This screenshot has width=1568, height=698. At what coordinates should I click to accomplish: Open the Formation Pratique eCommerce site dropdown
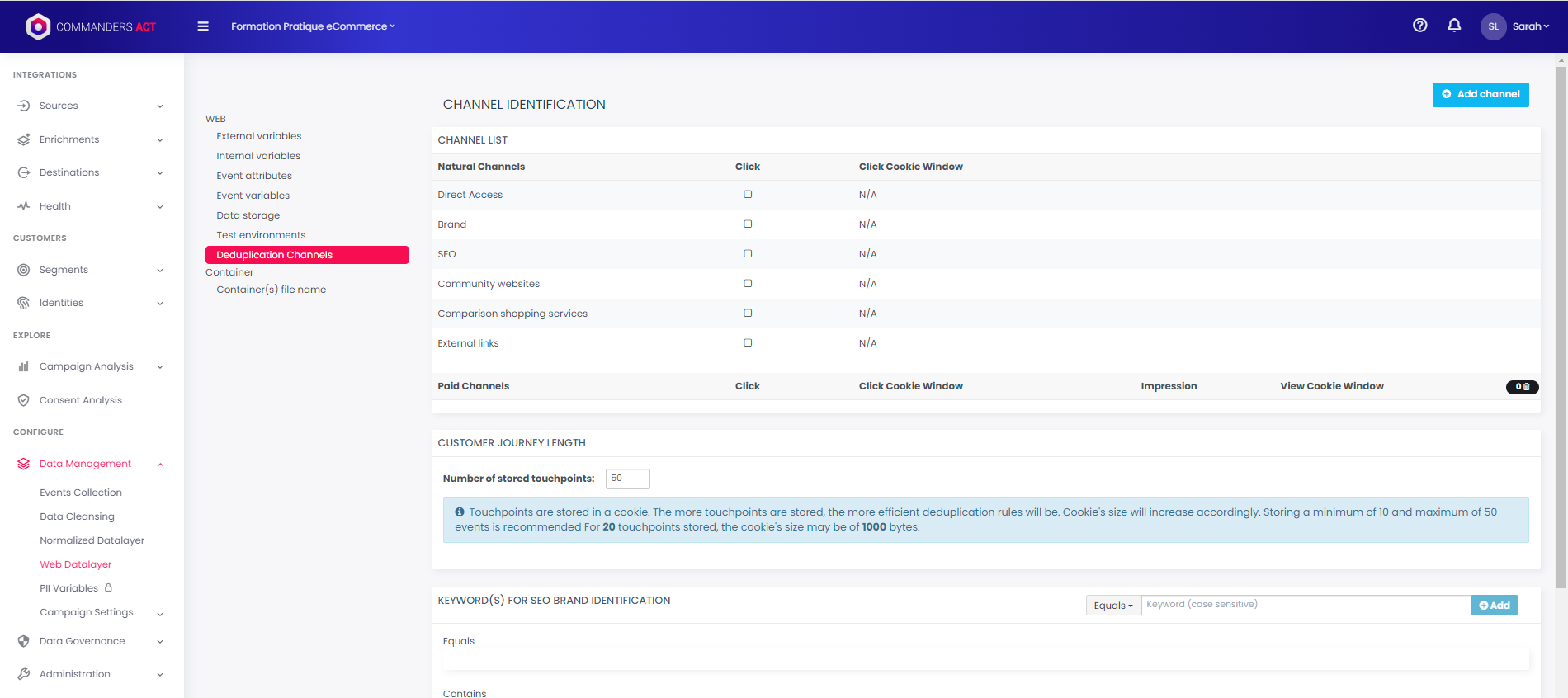pyautogui.click(x=313, y=26)
